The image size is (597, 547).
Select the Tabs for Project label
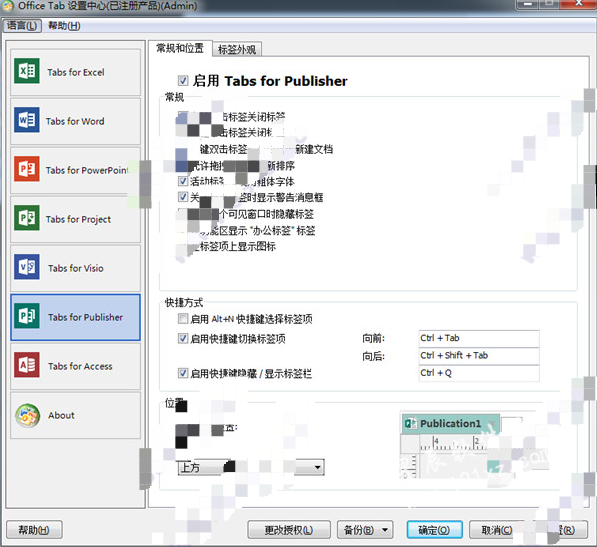click(78, 219)
